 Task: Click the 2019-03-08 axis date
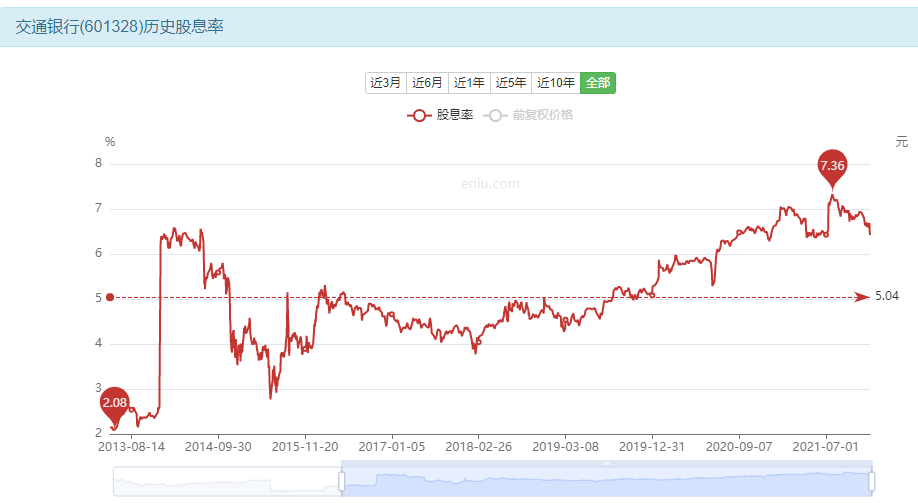pyautogui.click(x=566, y=447)
